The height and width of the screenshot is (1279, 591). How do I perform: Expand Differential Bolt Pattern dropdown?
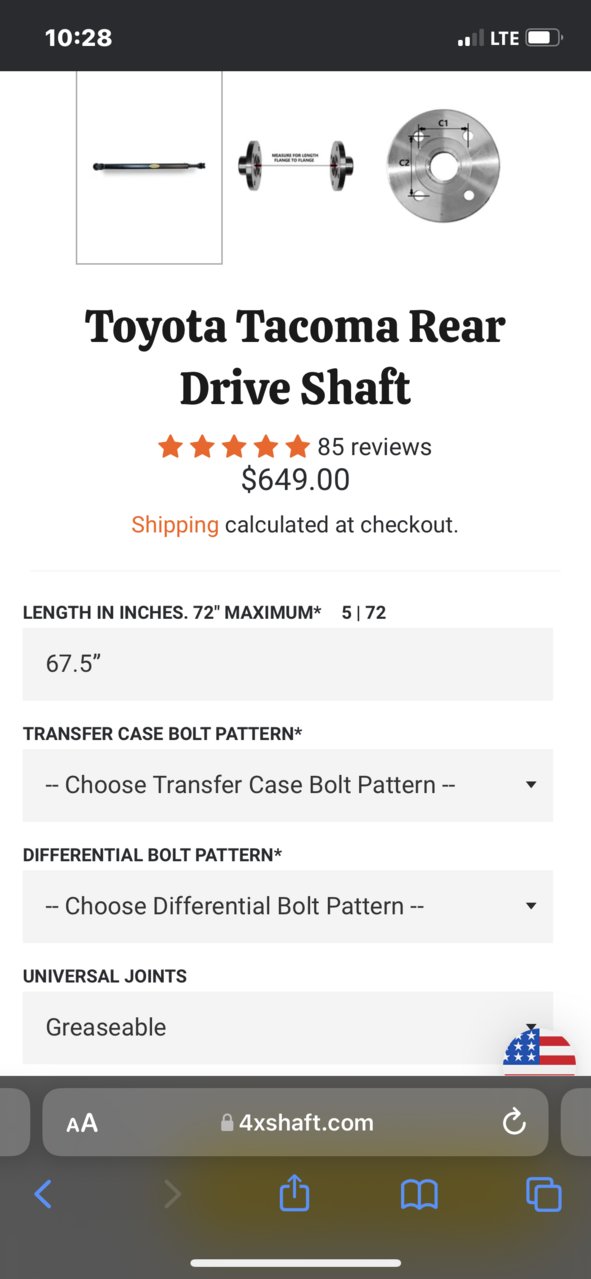coord(288,906)
